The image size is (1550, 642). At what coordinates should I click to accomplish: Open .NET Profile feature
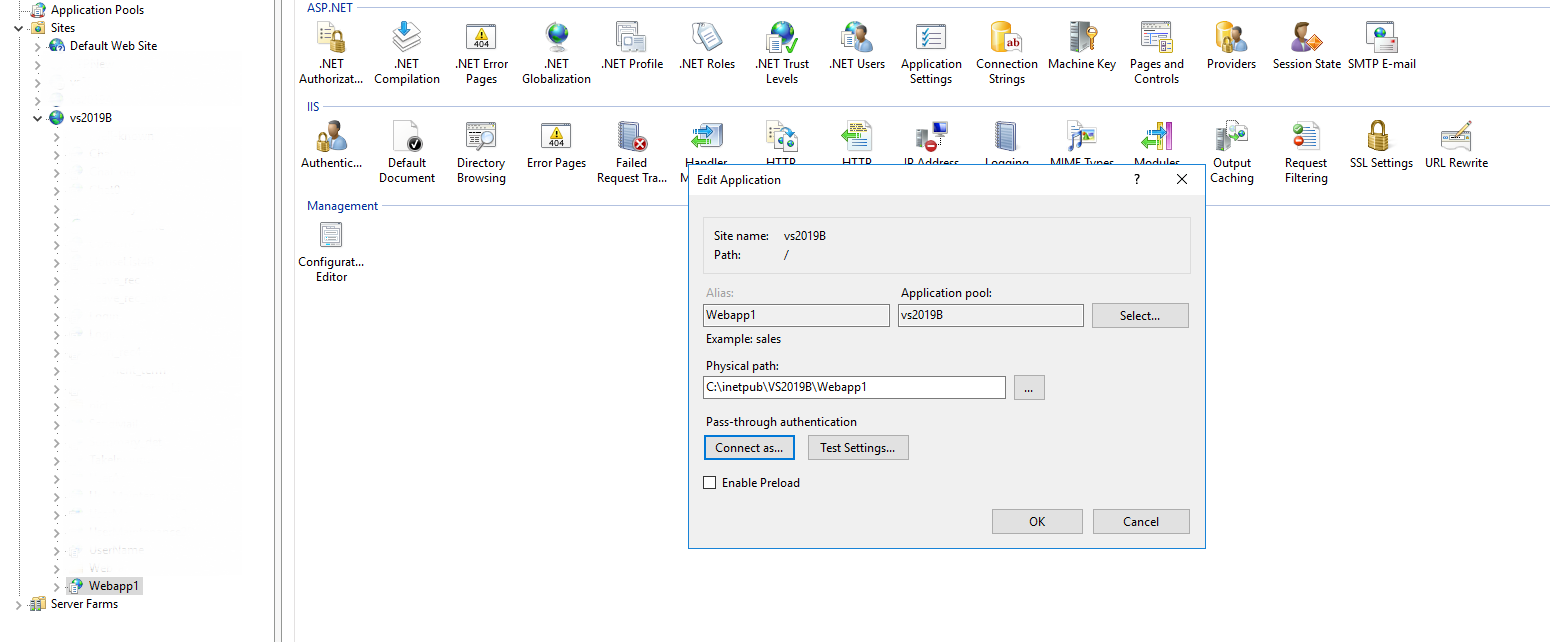point(632,46)
